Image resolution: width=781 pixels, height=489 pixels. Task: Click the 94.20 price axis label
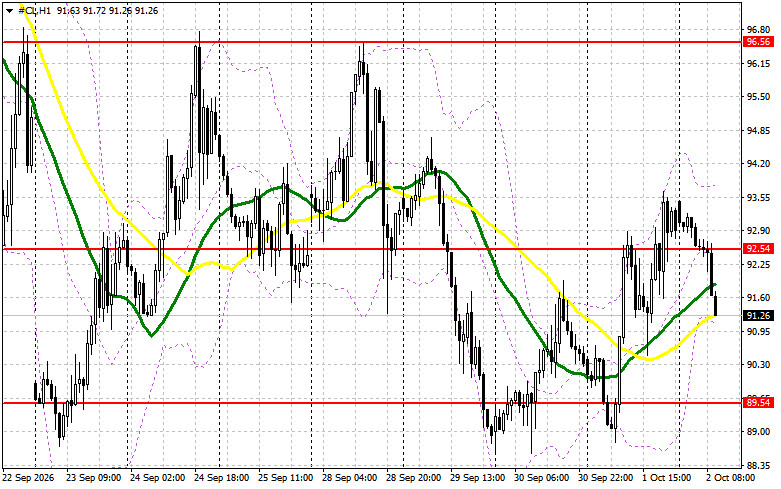[758, 164]
